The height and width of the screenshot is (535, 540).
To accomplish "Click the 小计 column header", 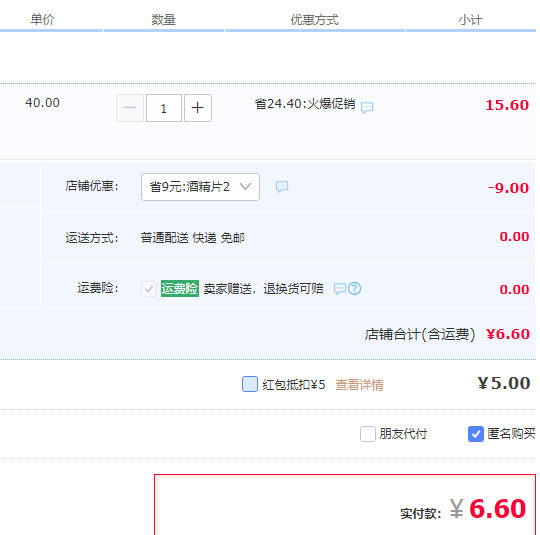I will (x=470, y=20).
